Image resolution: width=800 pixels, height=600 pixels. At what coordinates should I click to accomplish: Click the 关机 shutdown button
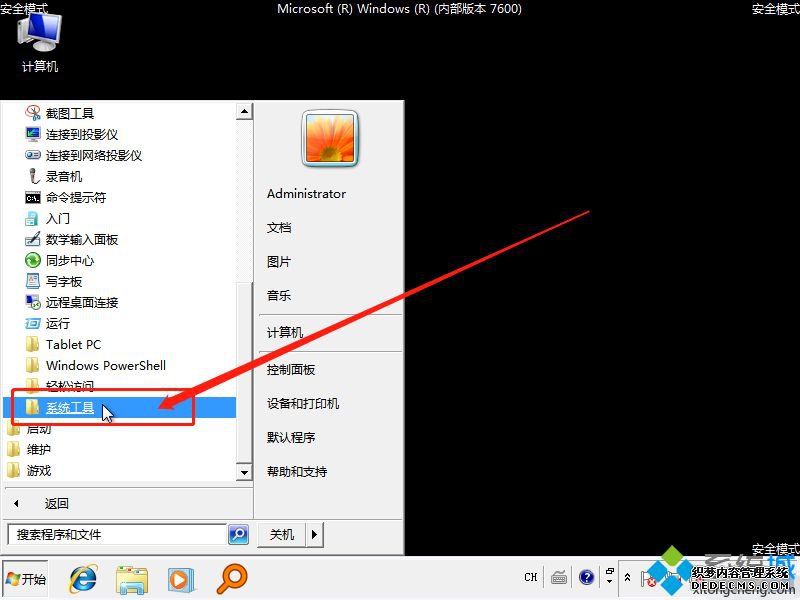(x=282, y=535)
